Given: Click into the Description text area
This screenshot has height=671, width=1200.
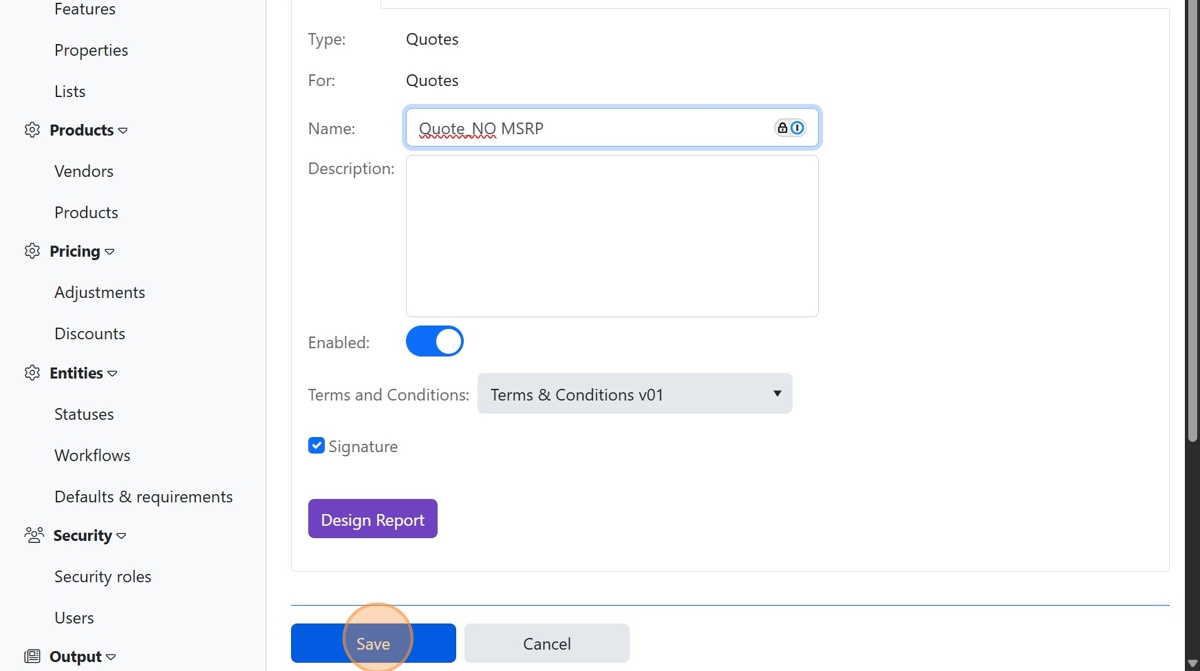Looking at the screenshot, I should tap(612, 236).
